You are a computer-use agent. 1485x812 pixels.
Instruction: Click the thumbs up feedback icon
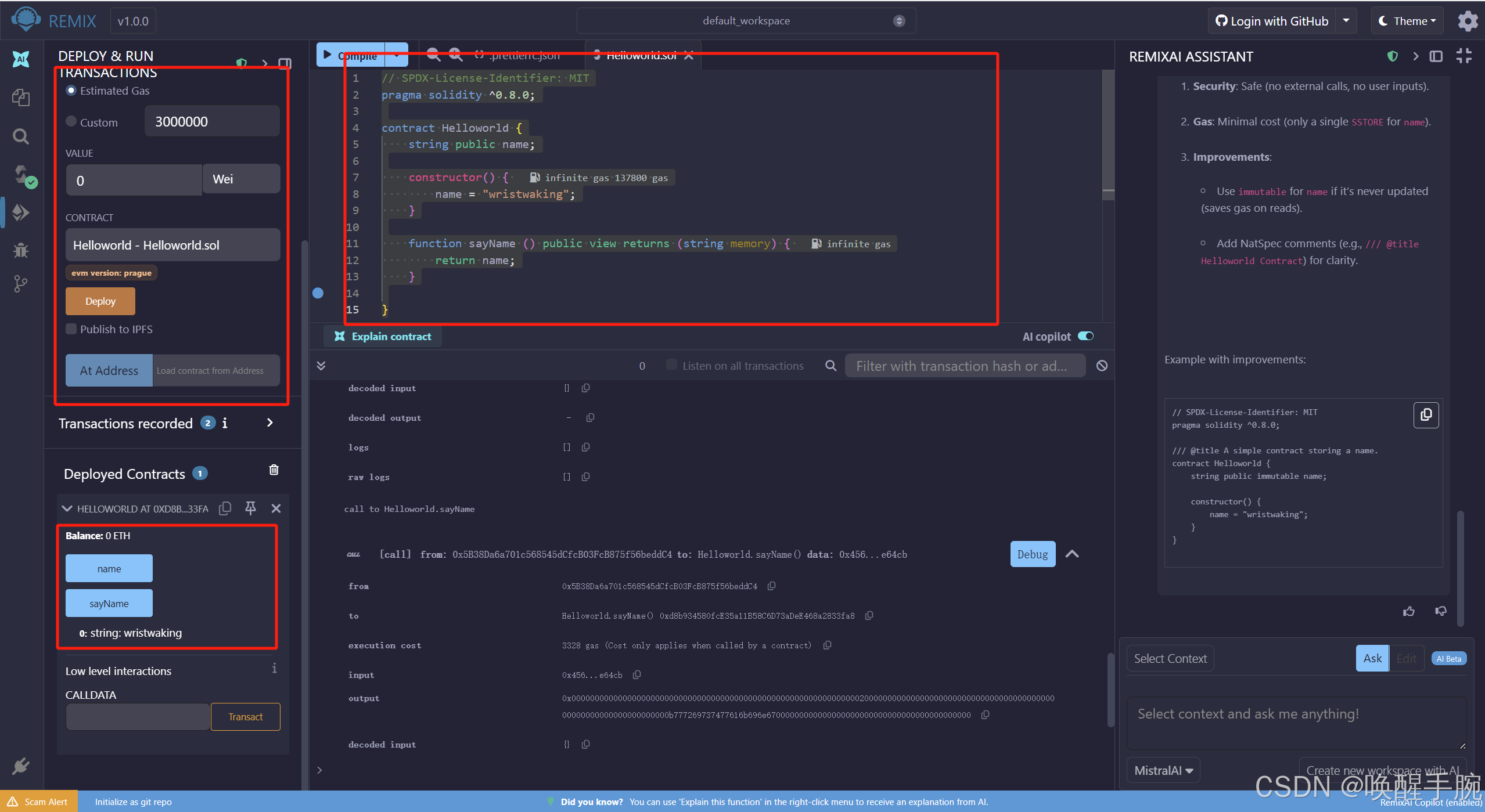tap(1408, 611)
